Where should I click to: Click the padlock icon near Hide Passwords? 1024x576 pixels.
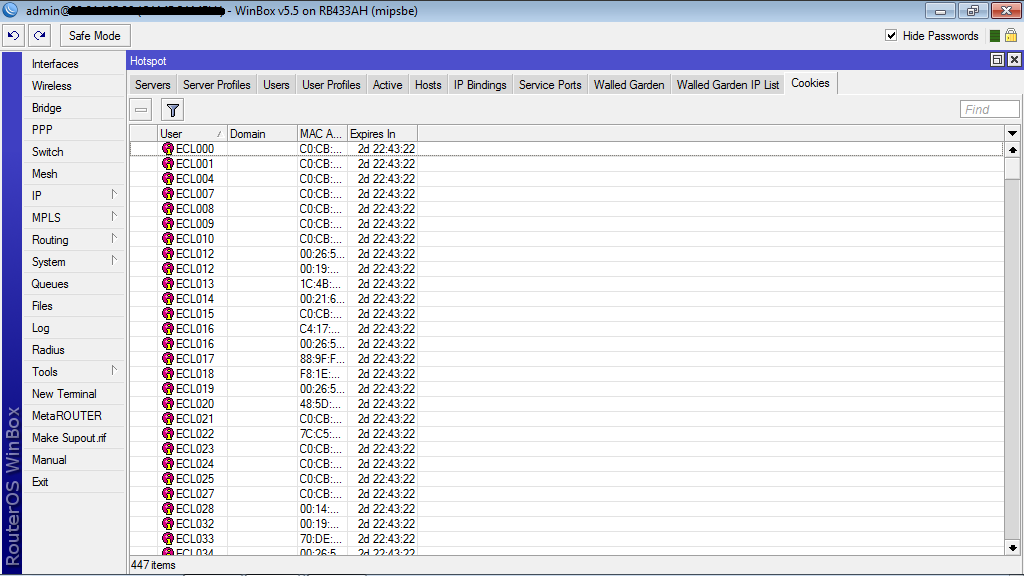(x=1011, y=35)
